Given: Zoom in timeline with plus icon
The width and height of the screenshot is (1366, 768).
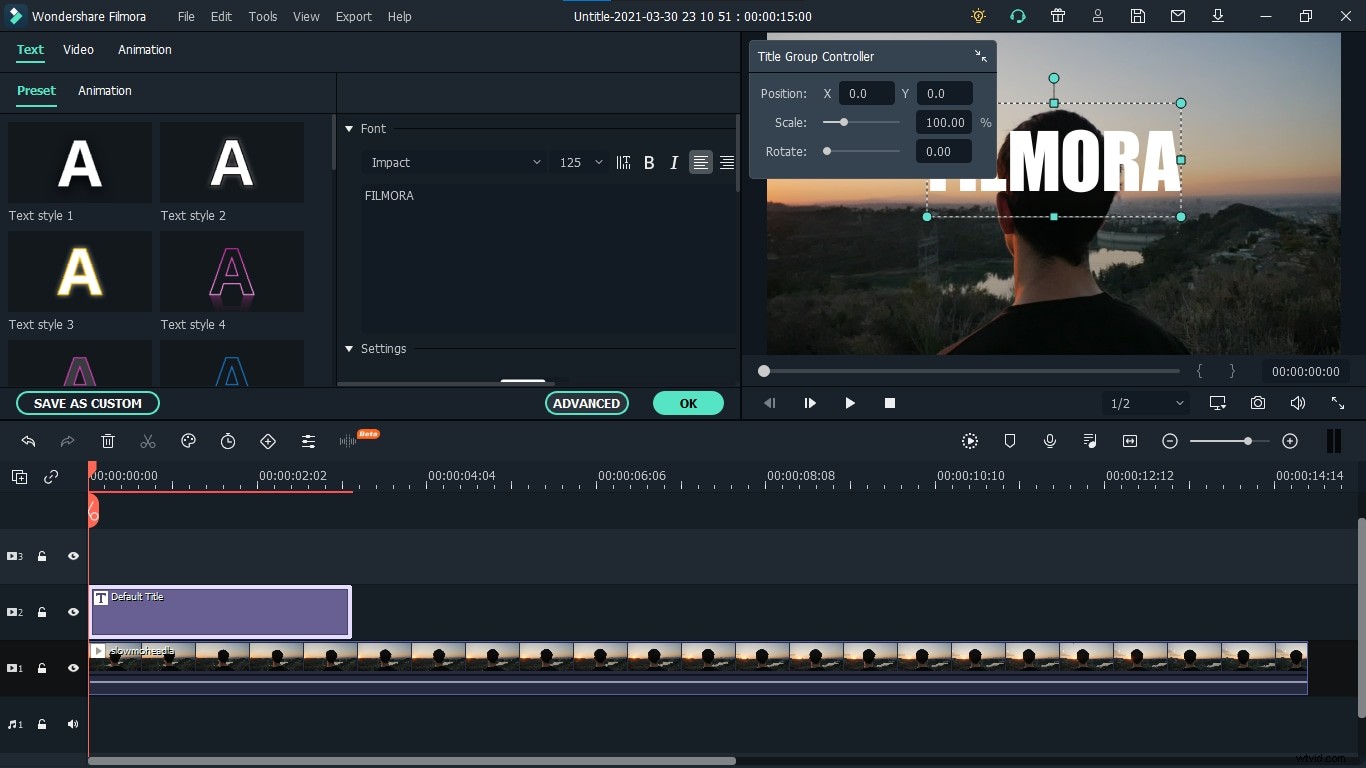Looking at the screenshot, I should click(1290, 441).
